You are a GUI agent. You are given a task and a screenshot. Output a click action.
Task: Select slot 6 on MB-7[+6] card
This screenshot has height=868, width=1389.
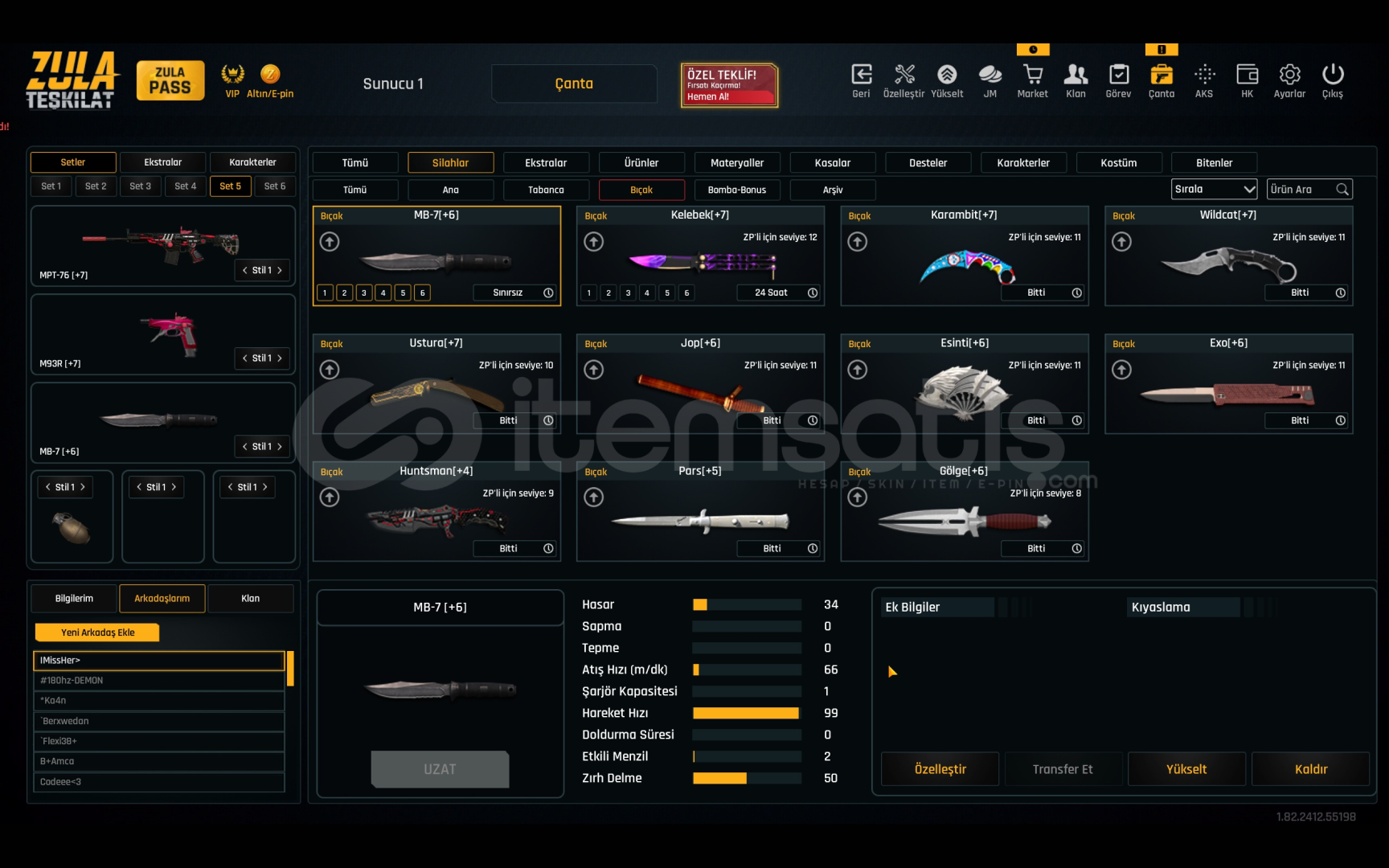(x=423, y=293)
